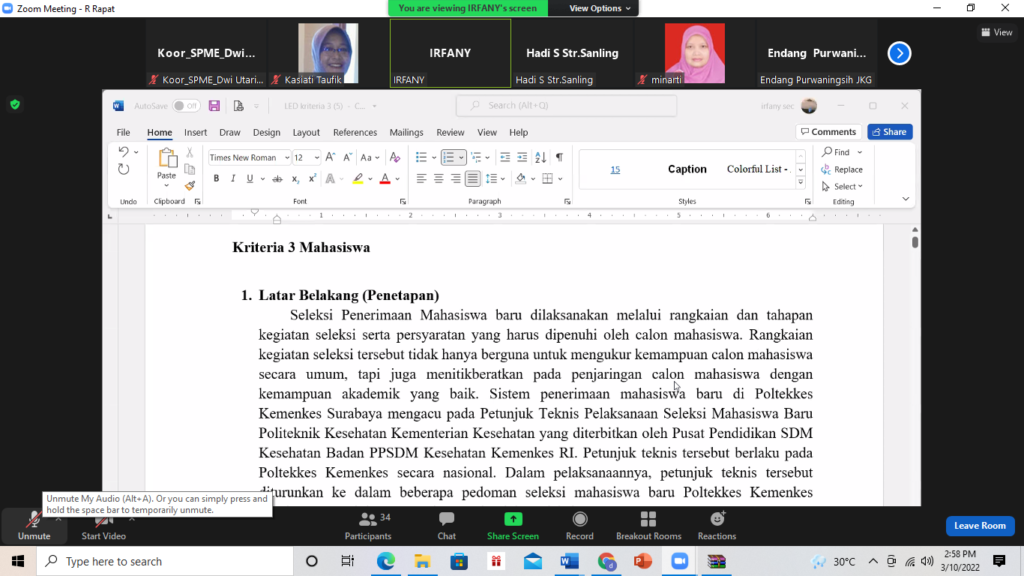Viewport: 1024px width, 576px height.
Task: Open Zoom Reactions
Action: [x=716, y=526]
